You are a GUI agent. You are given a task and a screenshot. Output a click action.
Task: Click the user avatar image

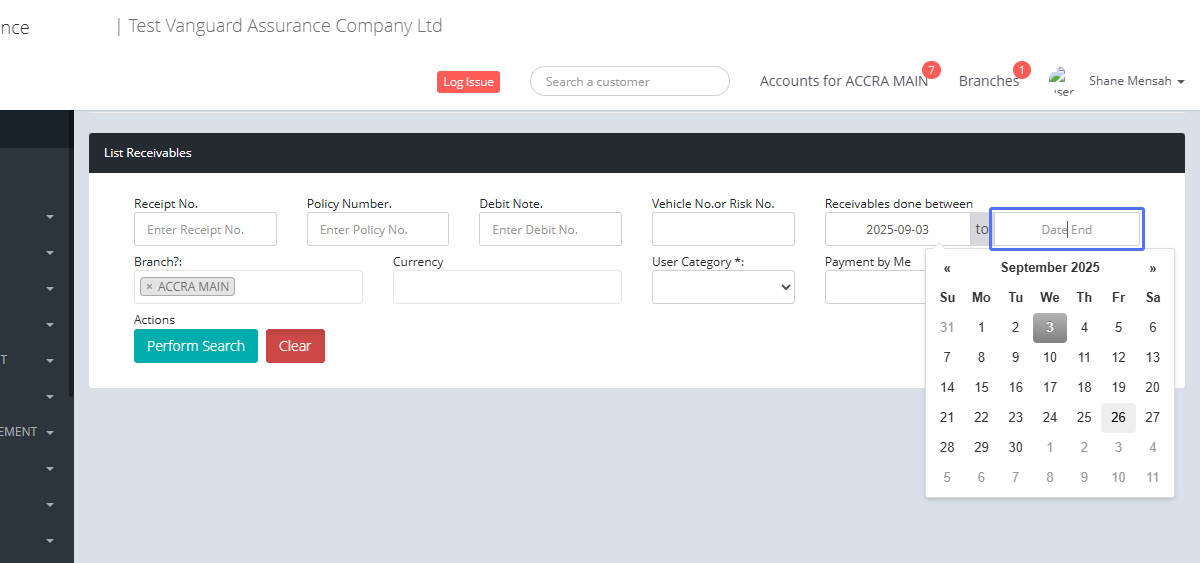[x=1060, y=81]
